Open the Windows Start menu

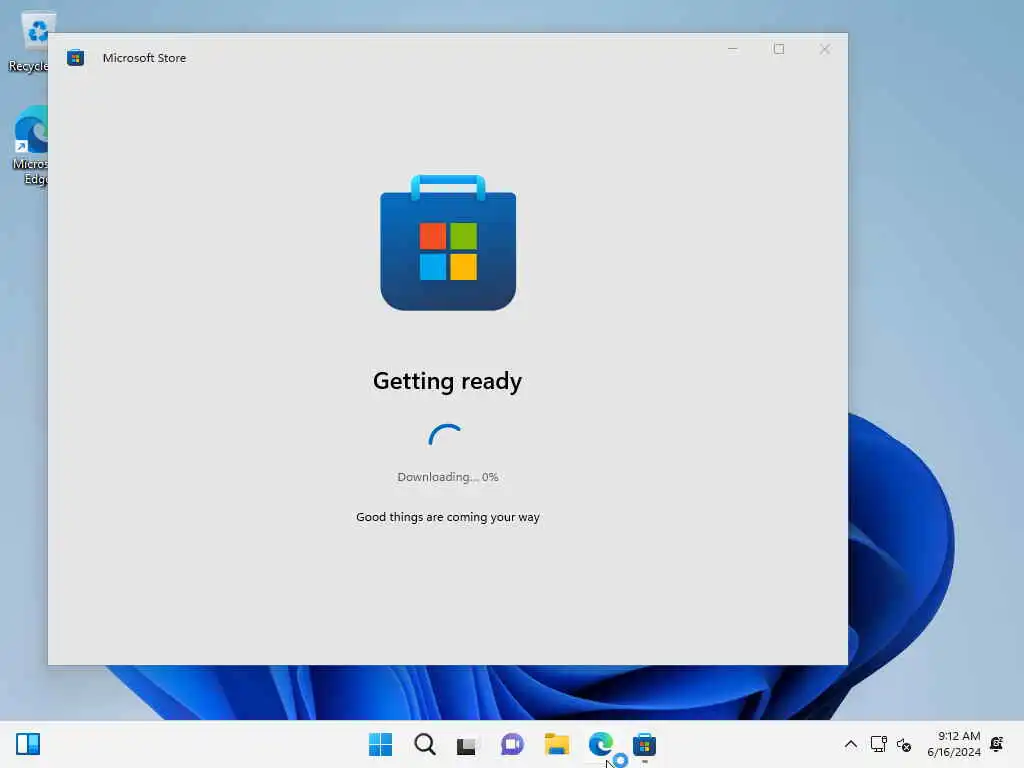click(381, 744)
